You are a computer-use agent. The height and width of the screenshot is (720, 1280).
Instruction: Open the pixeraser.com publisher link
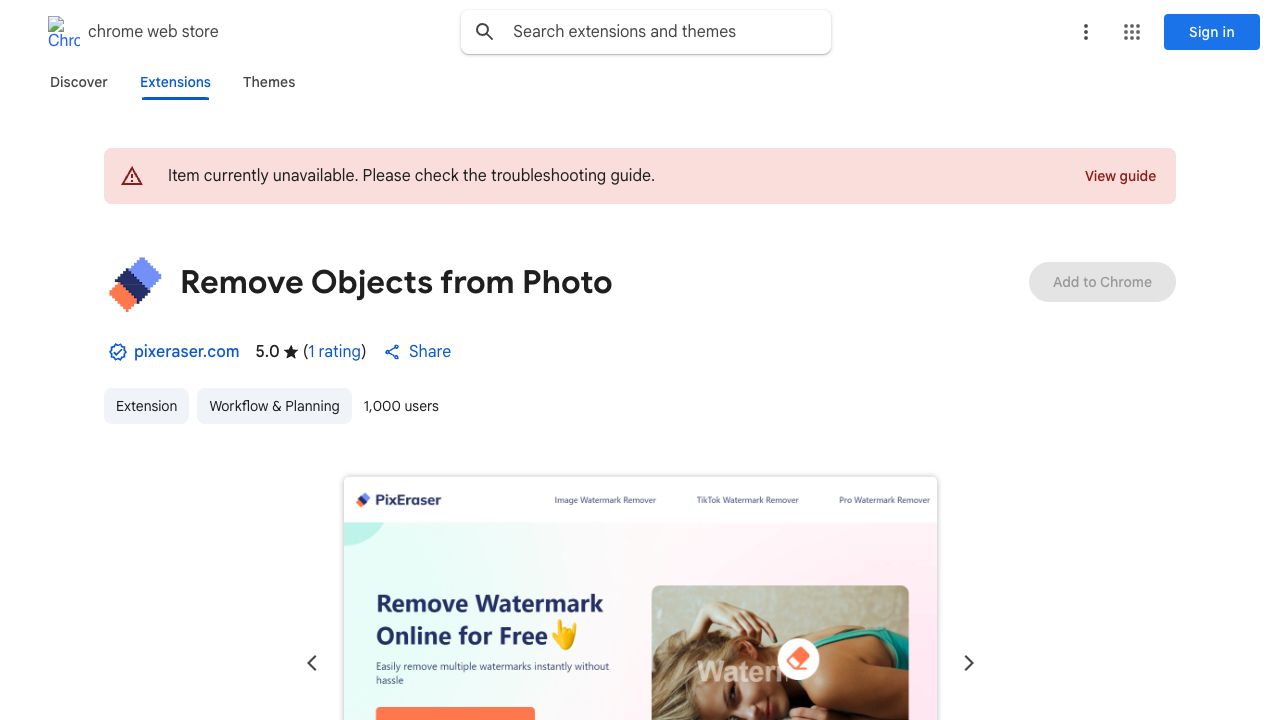click(x=186, y=352)
